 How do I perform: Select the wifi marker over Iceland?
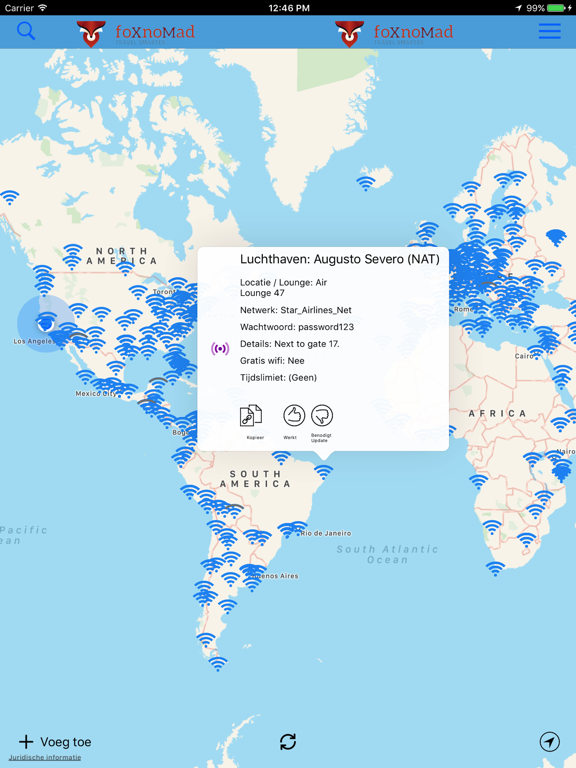(x=365, y=184)
